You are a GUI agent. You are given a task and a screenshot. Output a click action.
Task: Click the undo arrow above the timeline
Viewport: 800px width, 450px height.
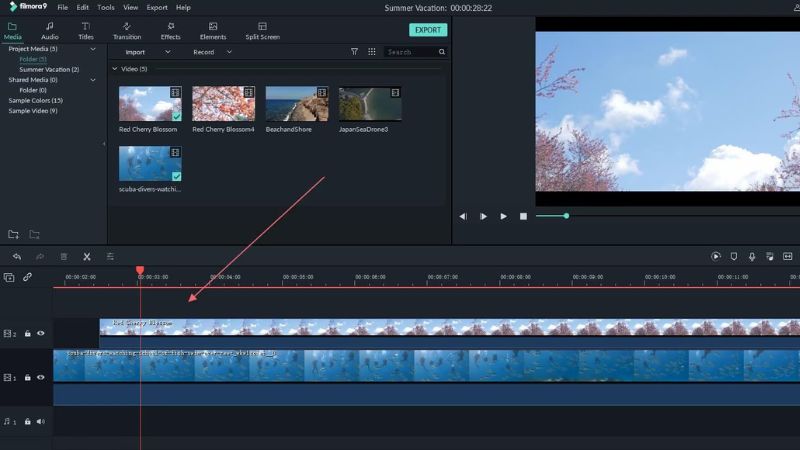[x=17, y=257]
